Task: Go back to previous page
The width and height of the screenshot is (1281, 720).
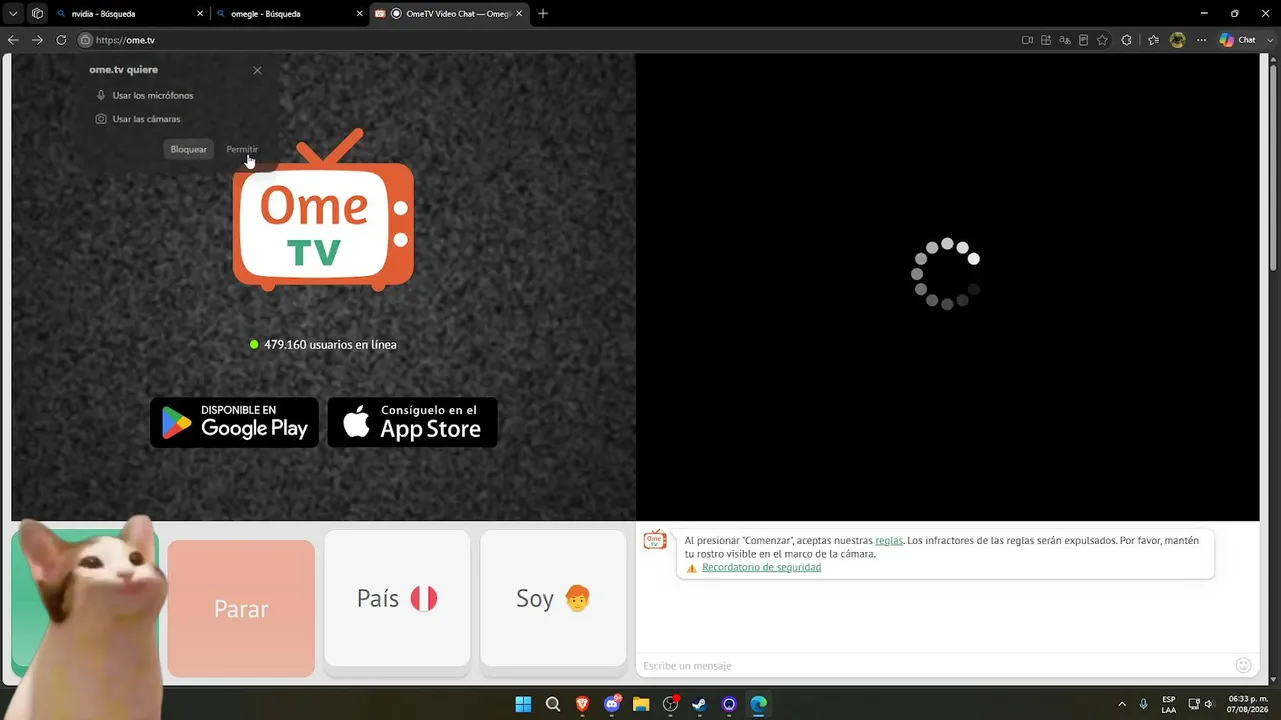Action: [x=13, y=40]
